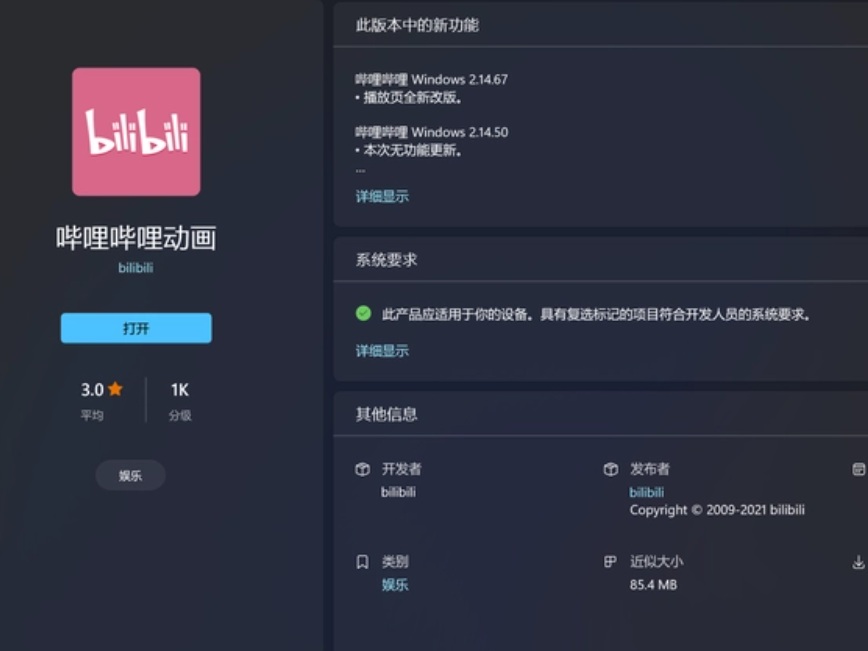Select the device compatibility message text
This screenshot has height=651, width=868.
click(x=597, y=314)
